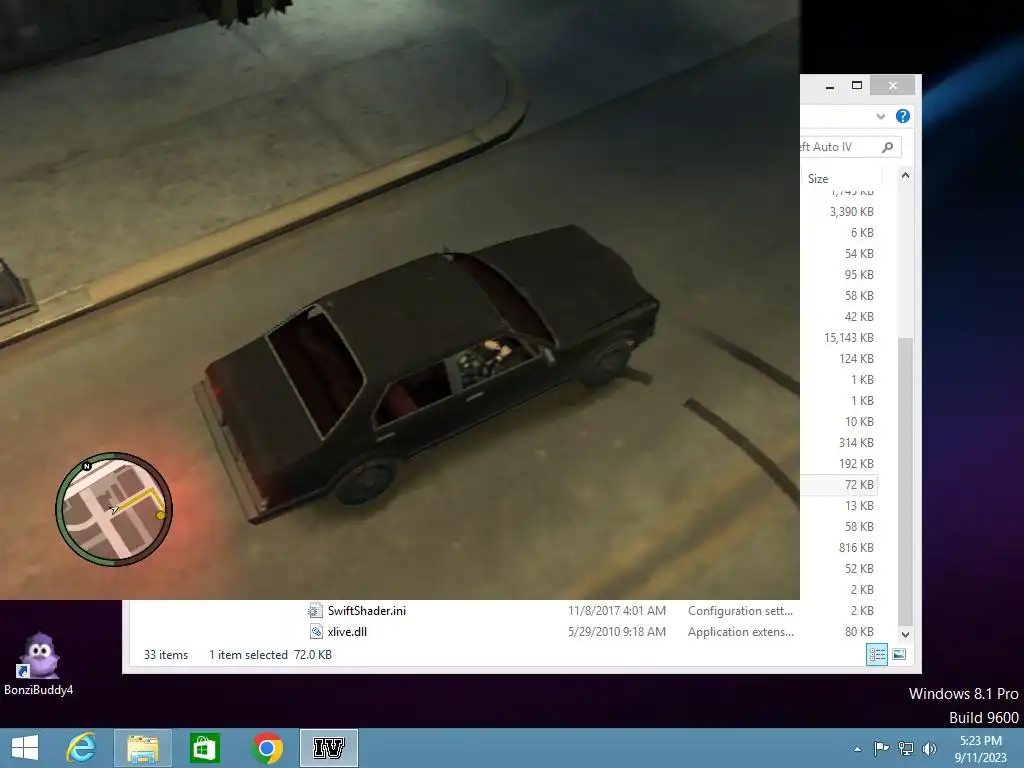This screenshot has width=1024, height=768.
Task: Click the Explorer help question-mark icon
Action: point(903,116)
